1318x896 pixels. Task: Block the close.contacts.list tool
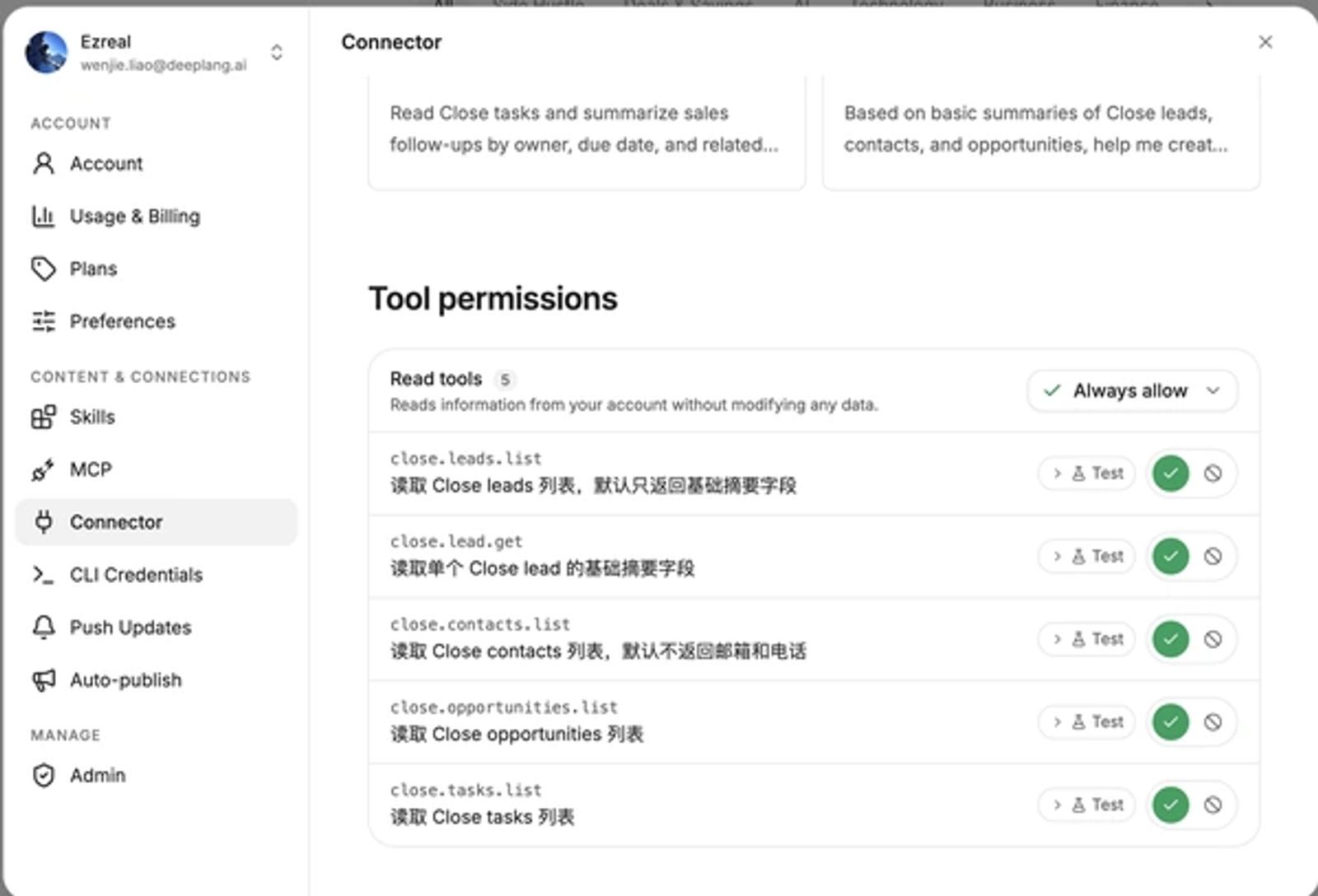[1213, 639]
